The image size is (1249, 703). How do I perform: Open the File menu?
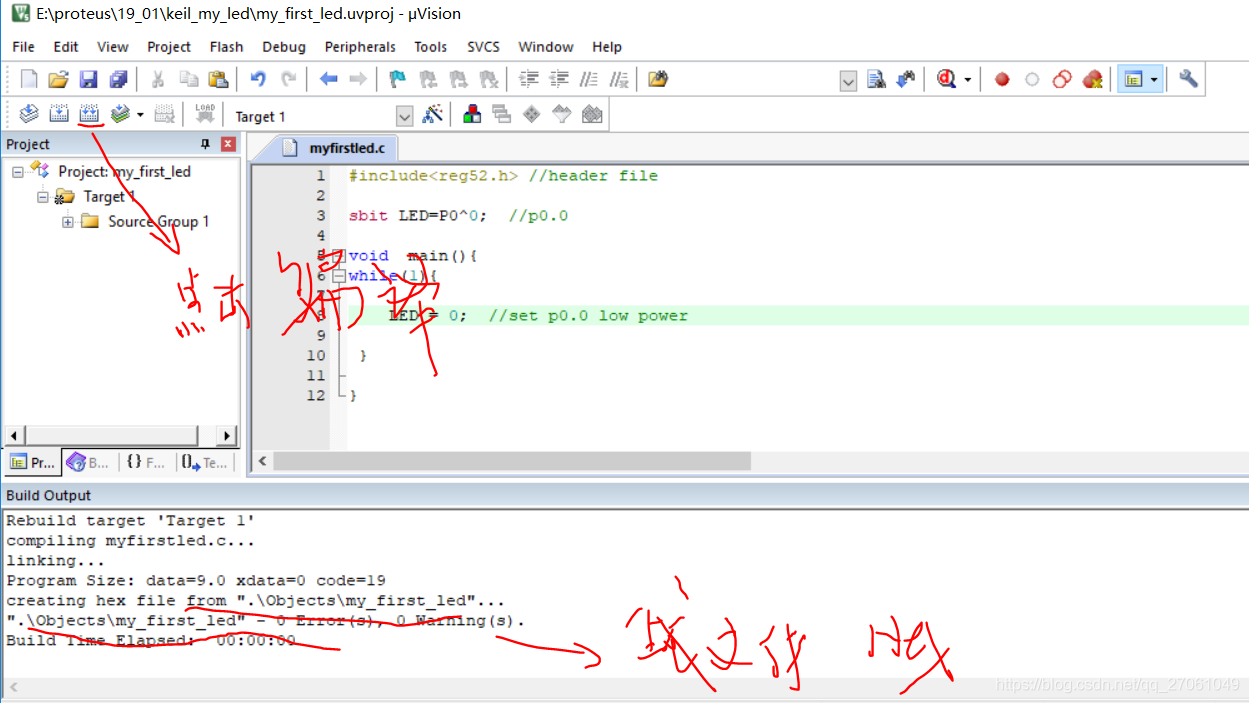coord(23,47)
